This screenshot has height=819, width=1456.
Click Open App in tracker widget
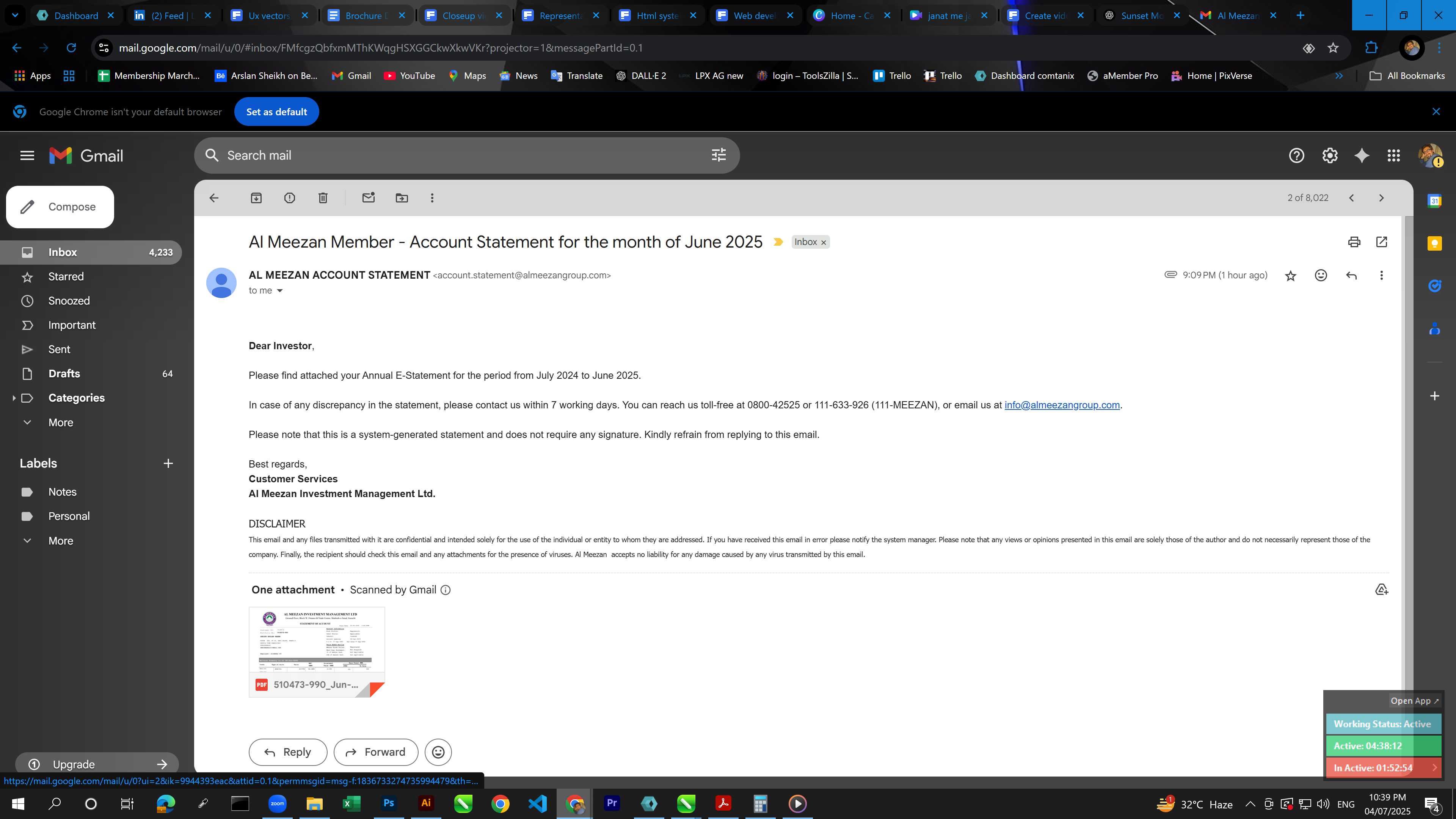pos(1415,701)
